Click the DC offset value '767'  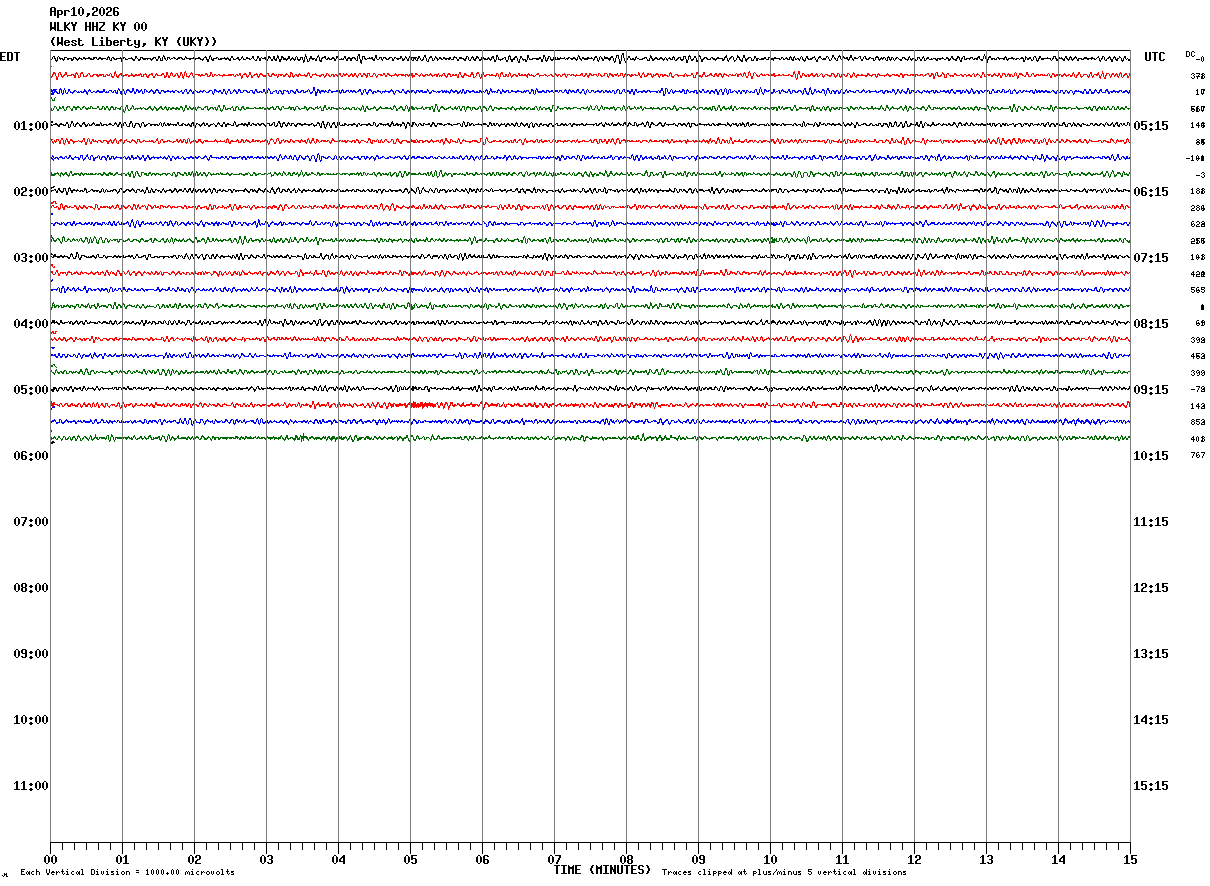coord(1197,456)
